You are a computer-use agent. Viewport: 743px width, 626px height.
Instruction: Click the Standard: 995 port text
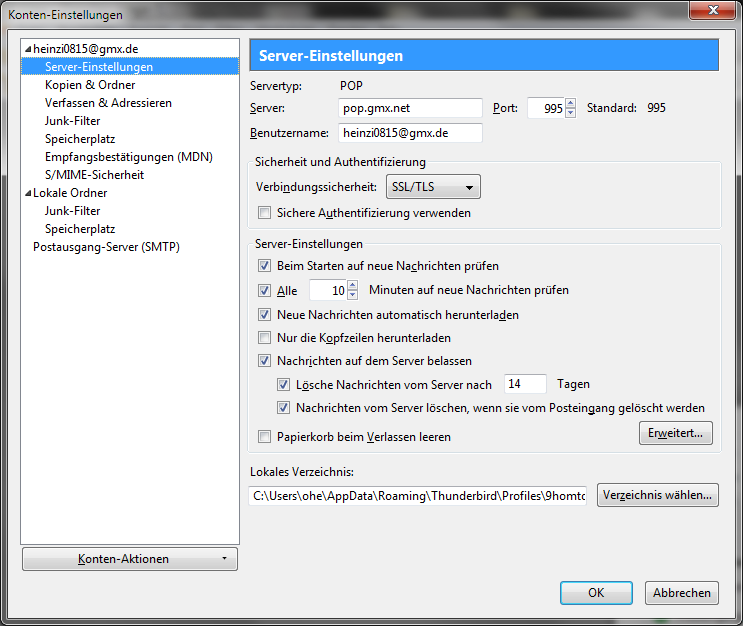(626, 108)
